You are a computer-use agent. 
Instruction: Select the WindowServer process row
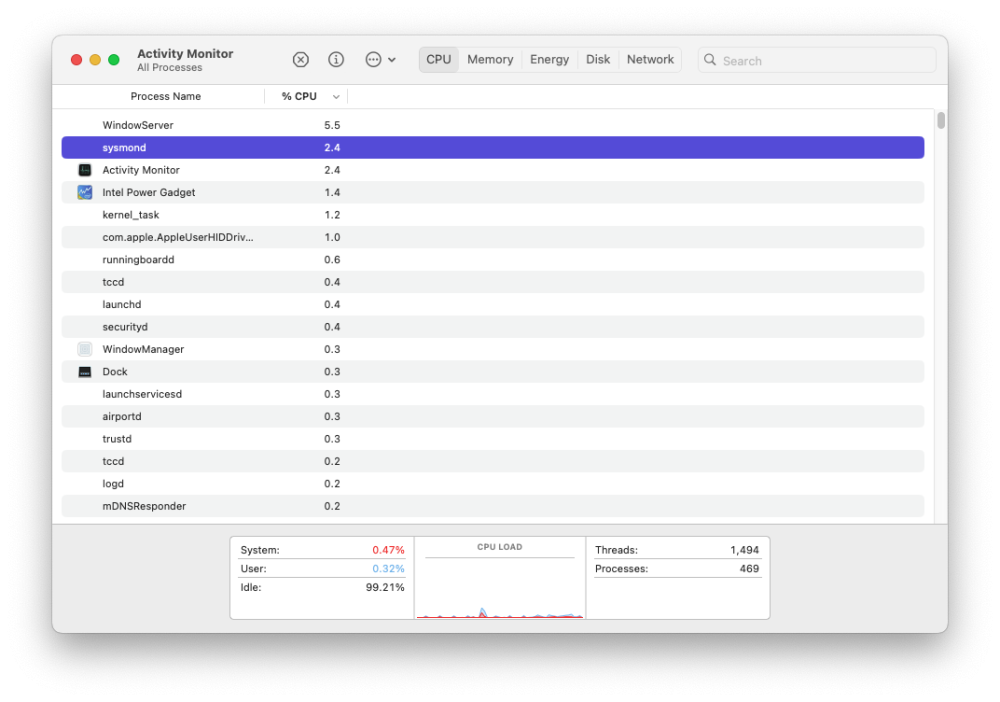(492, 125)
